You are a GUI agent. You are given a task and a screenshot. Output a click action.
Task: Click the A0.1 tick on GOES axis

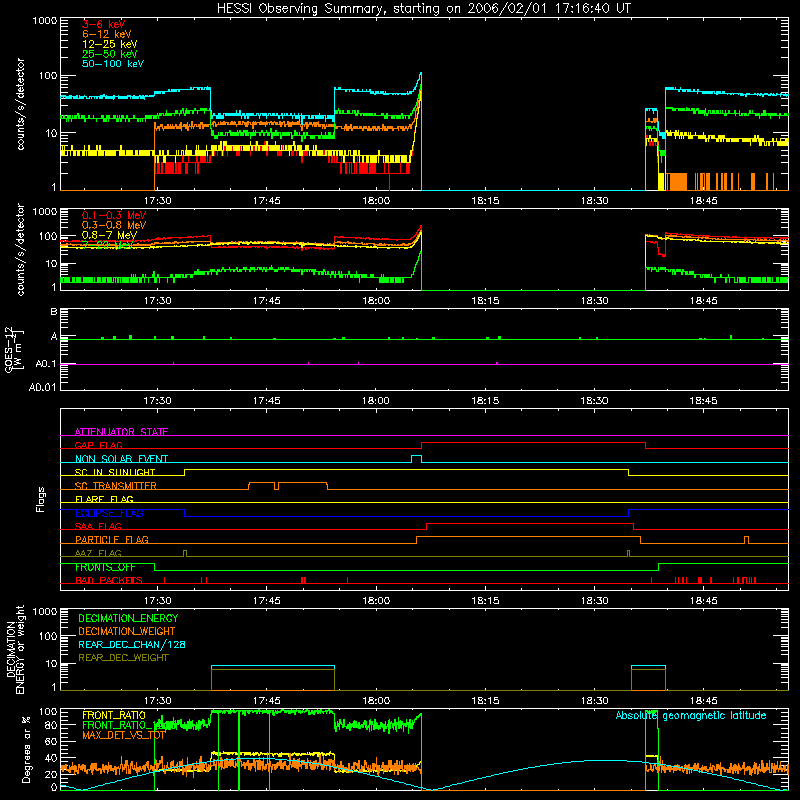pyautogui.click(x=46, y=364)
